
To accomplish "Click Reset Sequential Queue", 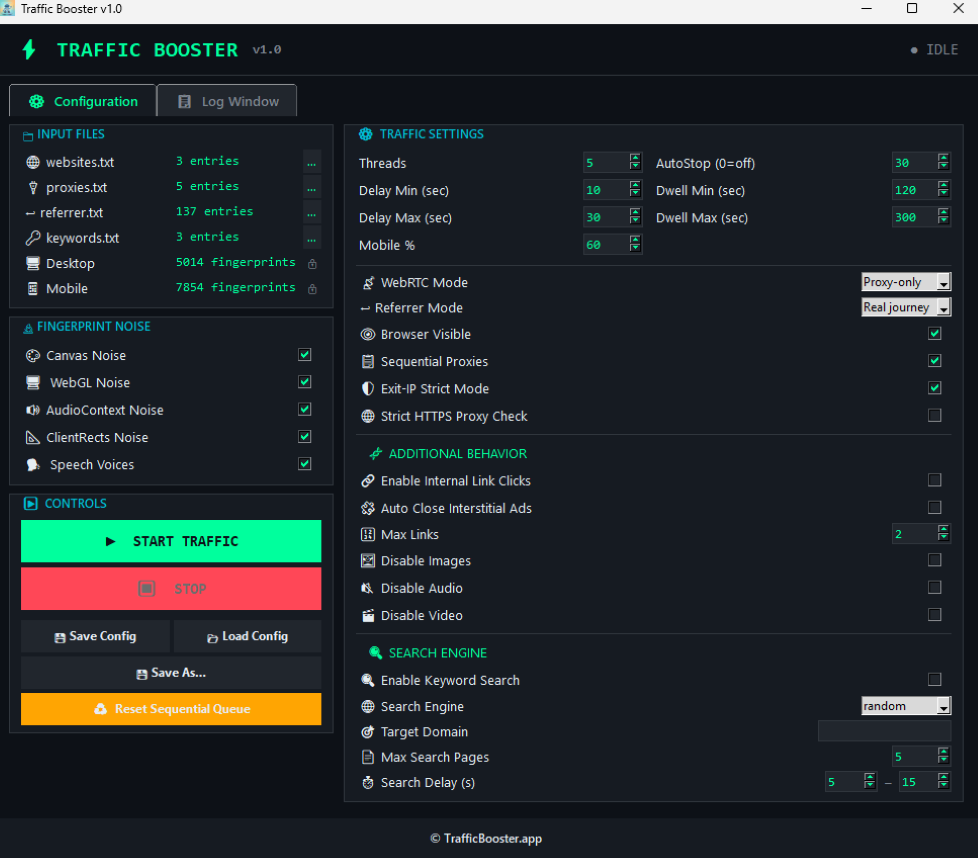I will [x=170, y=709].
